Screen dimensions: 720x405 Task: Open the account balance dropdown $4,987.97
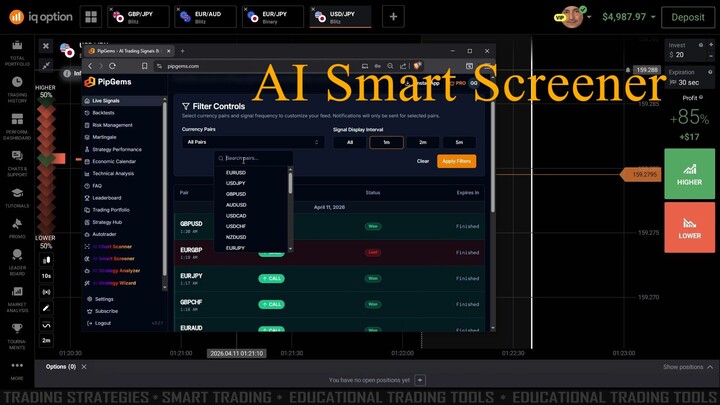pos(629,17)
